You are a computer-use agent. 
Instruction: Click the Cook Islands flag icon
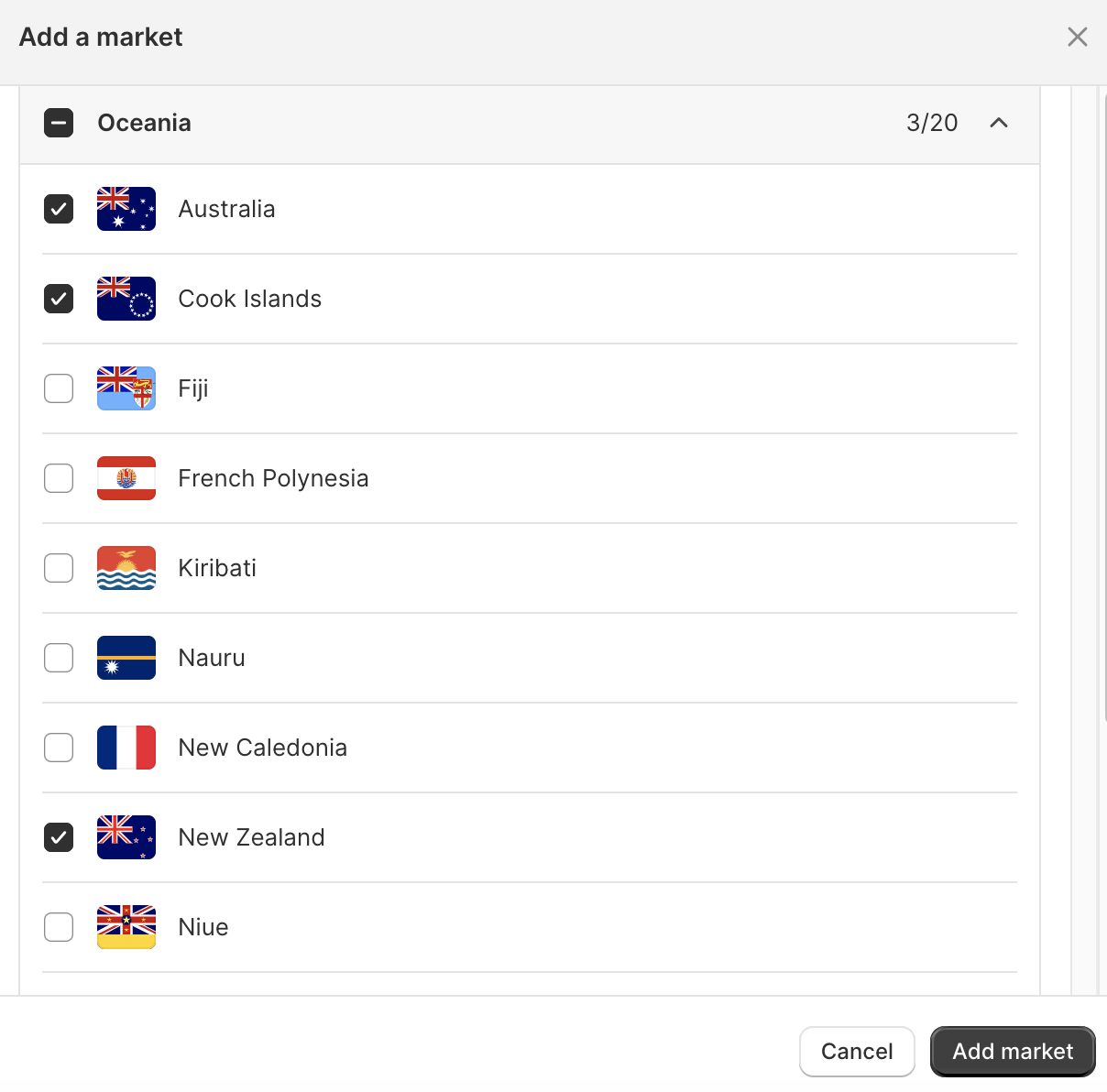click(x=126, y=299)
